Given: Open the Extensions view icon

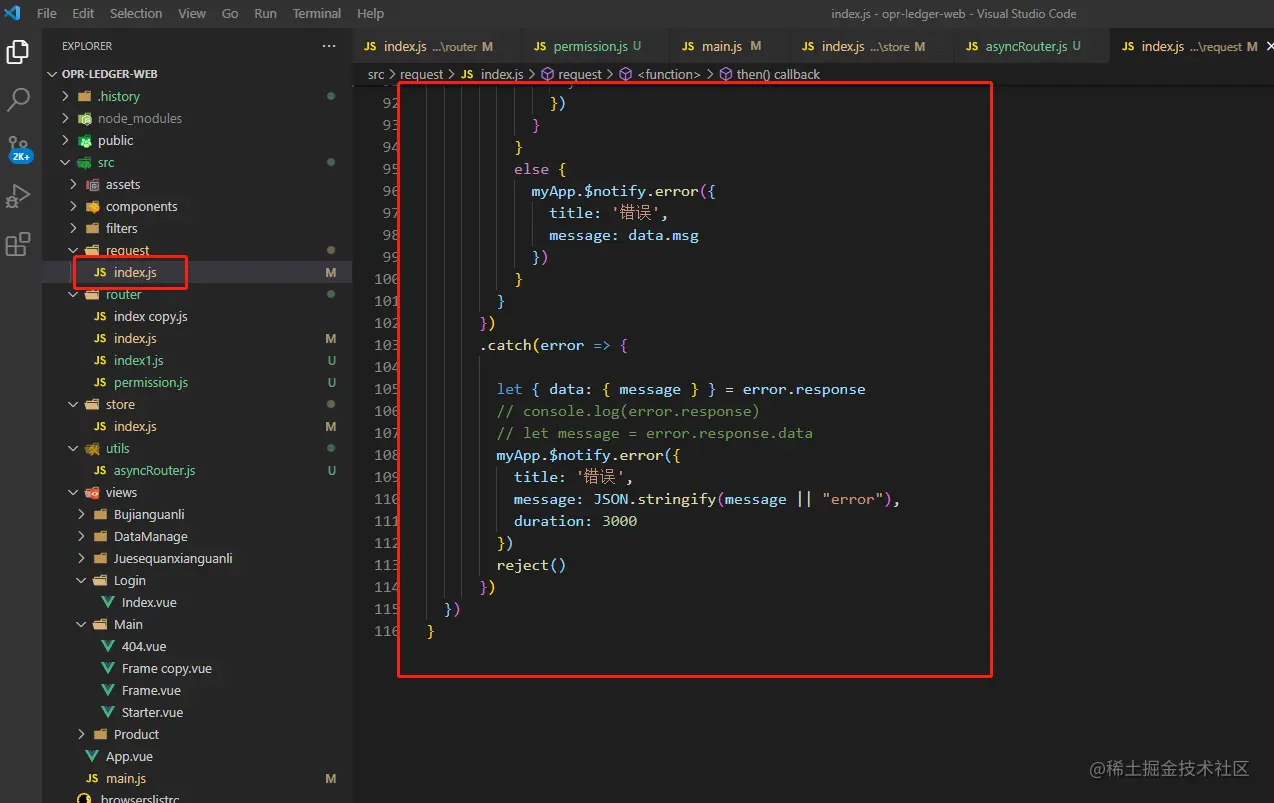Looking at the screenshot, I should point(18,245).
